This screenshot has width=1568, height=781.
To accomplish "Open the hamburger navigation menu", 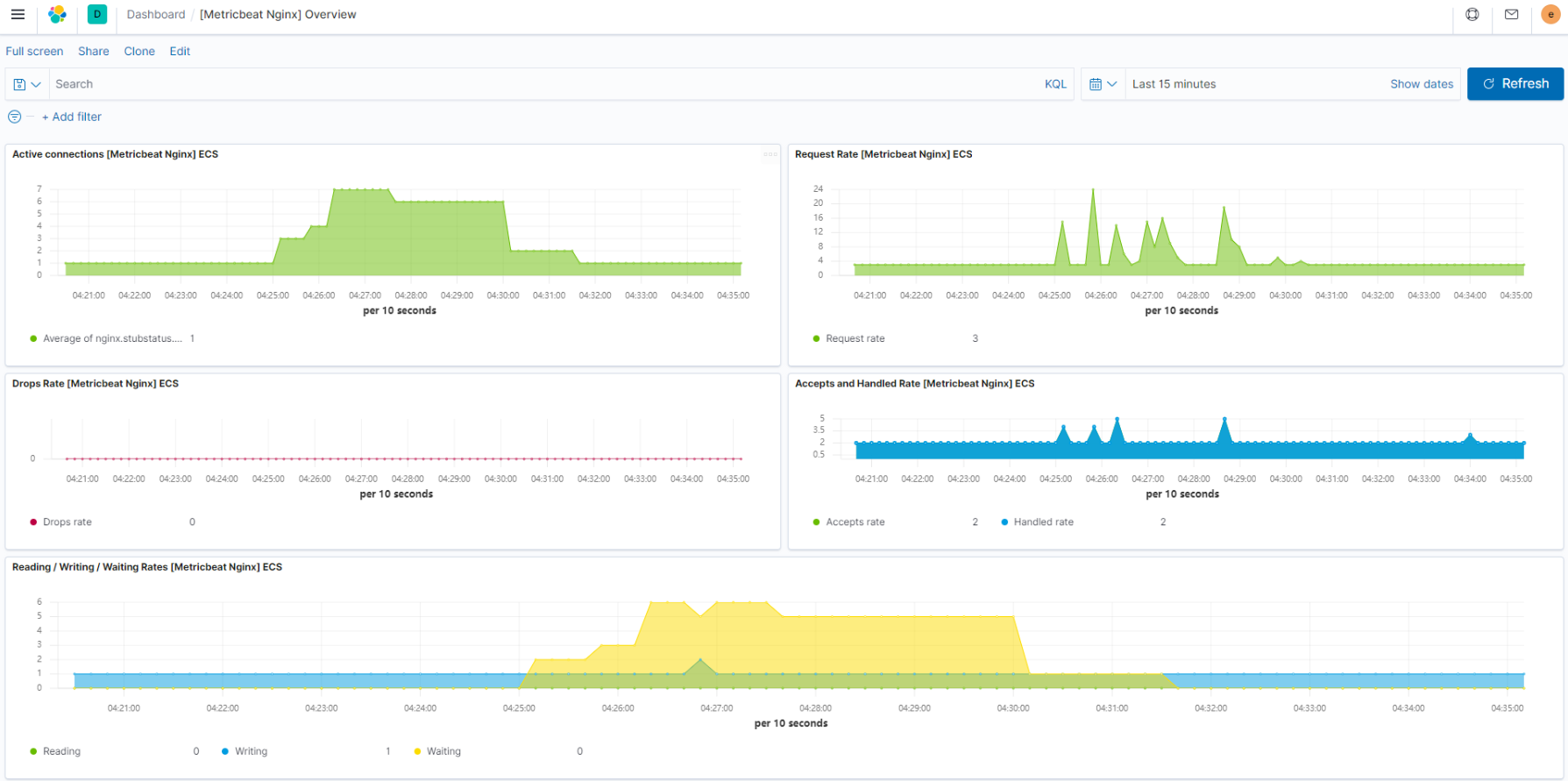I will 18,14.
